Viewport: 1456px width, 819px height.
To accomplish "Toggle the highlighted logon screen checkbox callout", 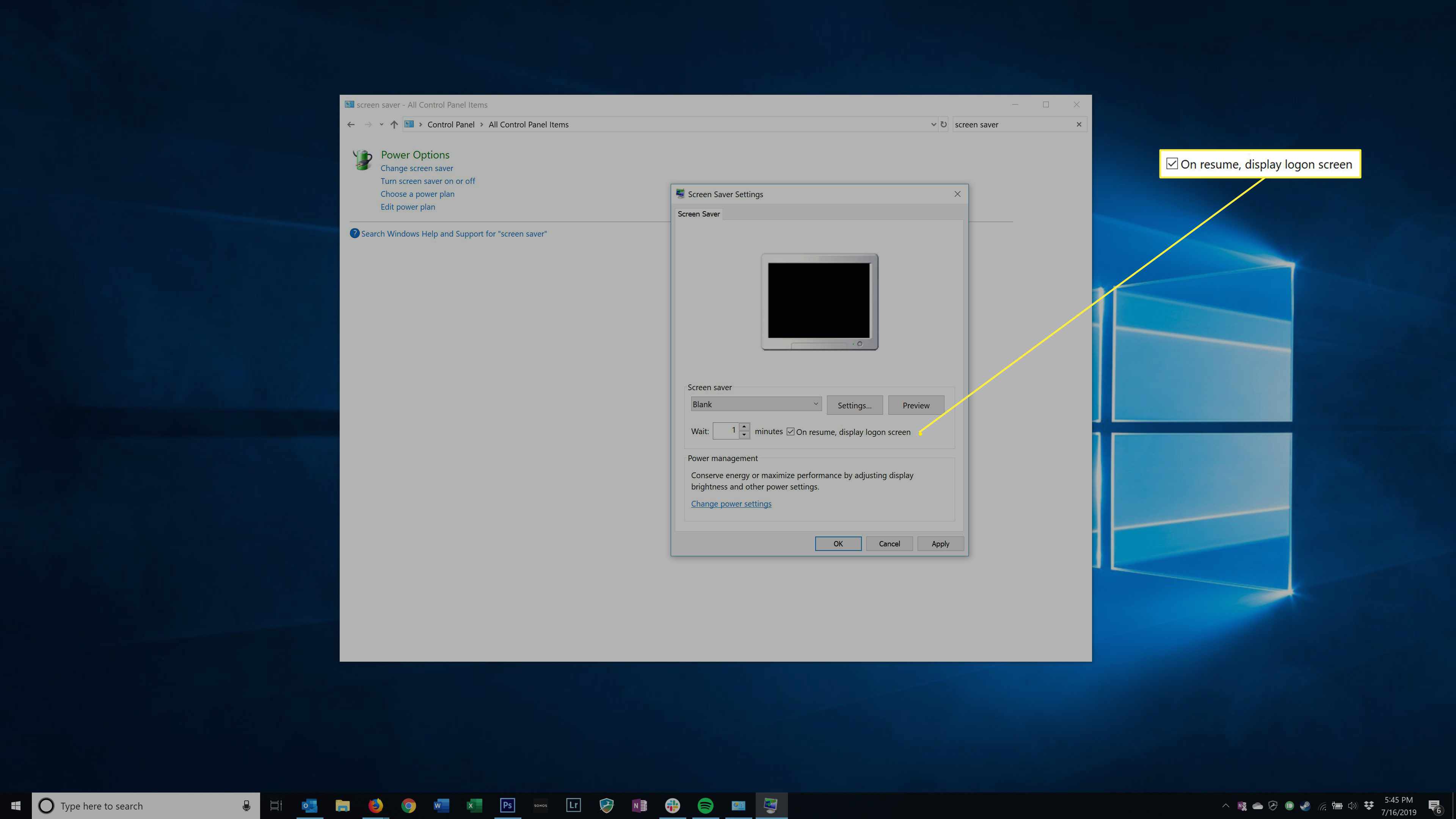I will click(x=1172, y=164).
